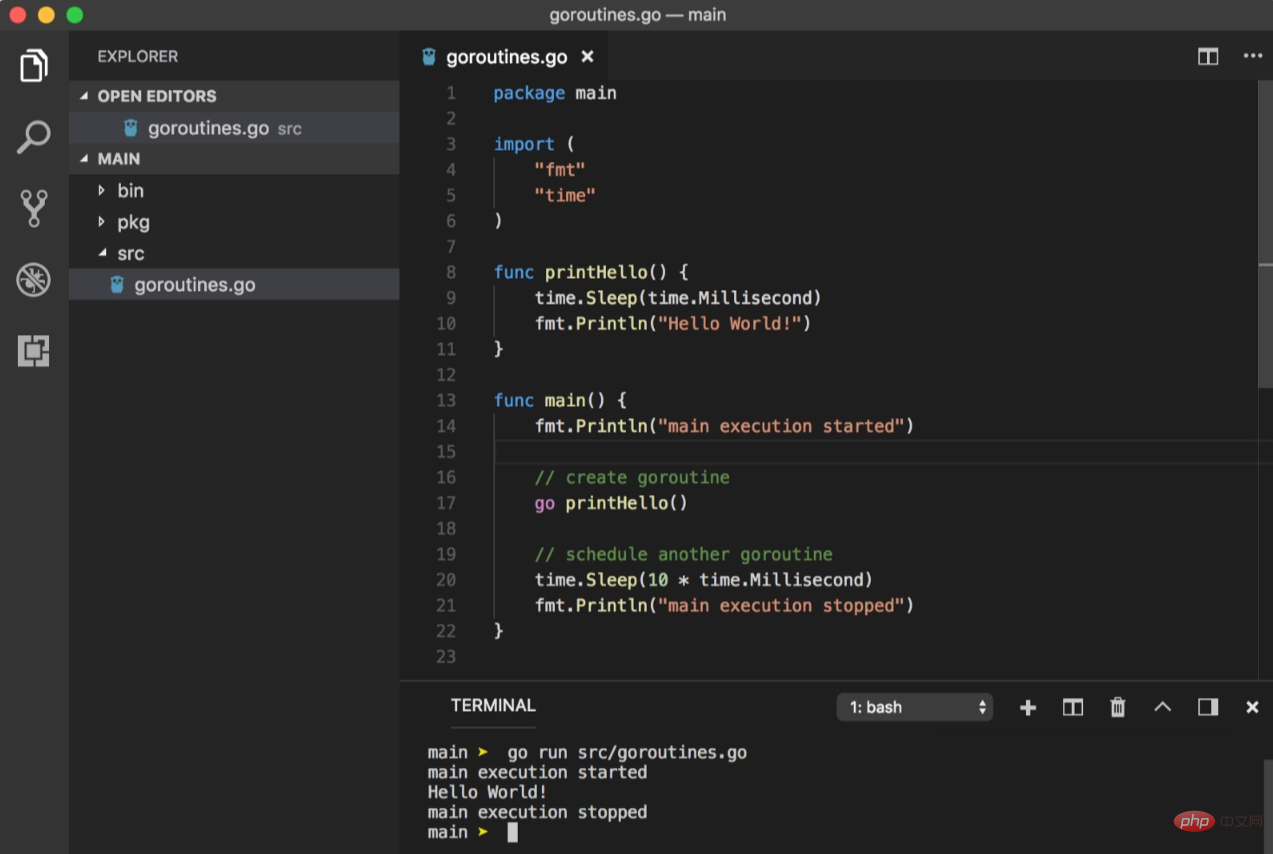Open the editor More Actions ellipsis

click(1252, 57)
